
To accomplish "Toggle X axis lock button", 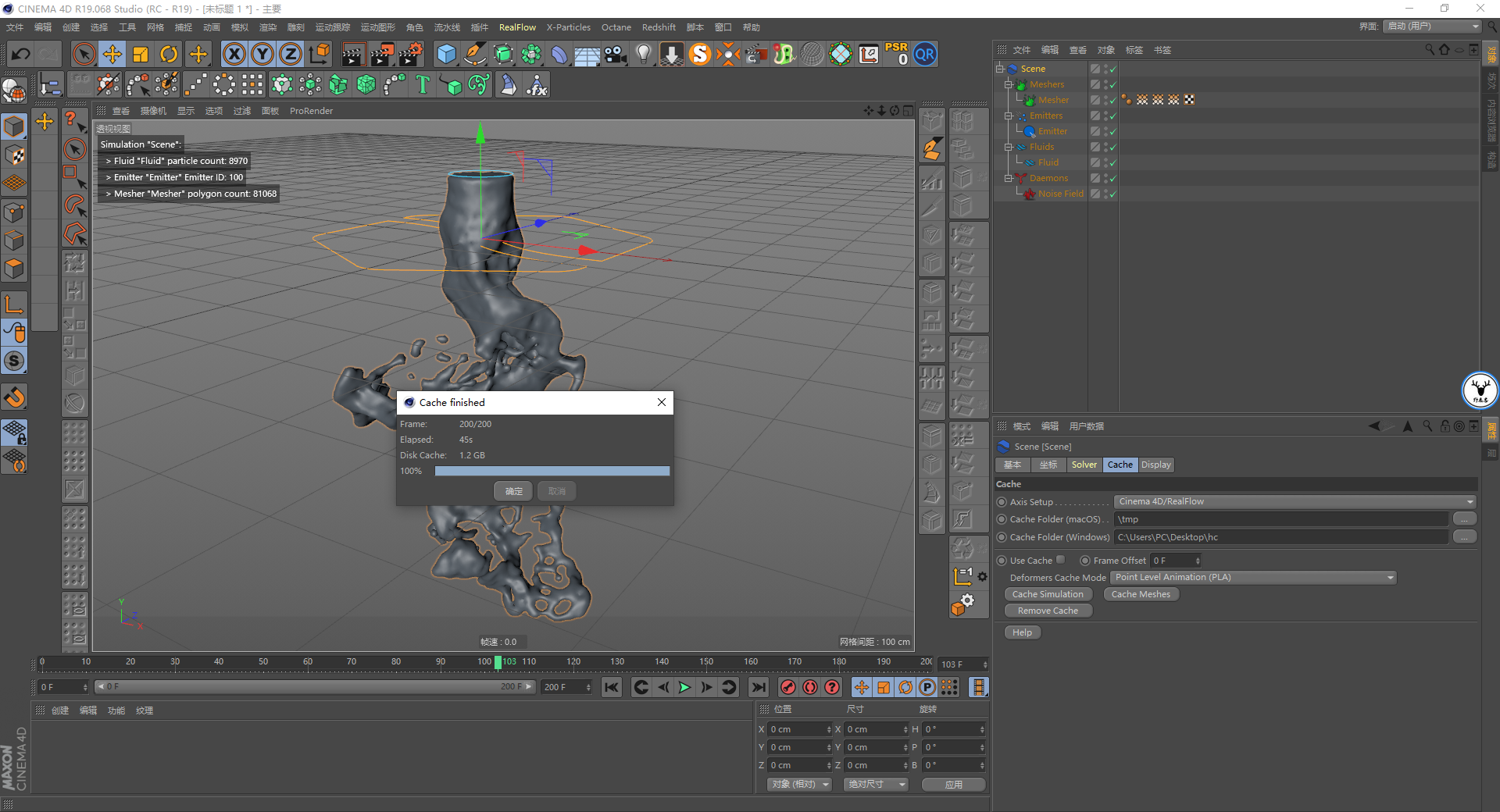I will [x=234, y=55].
